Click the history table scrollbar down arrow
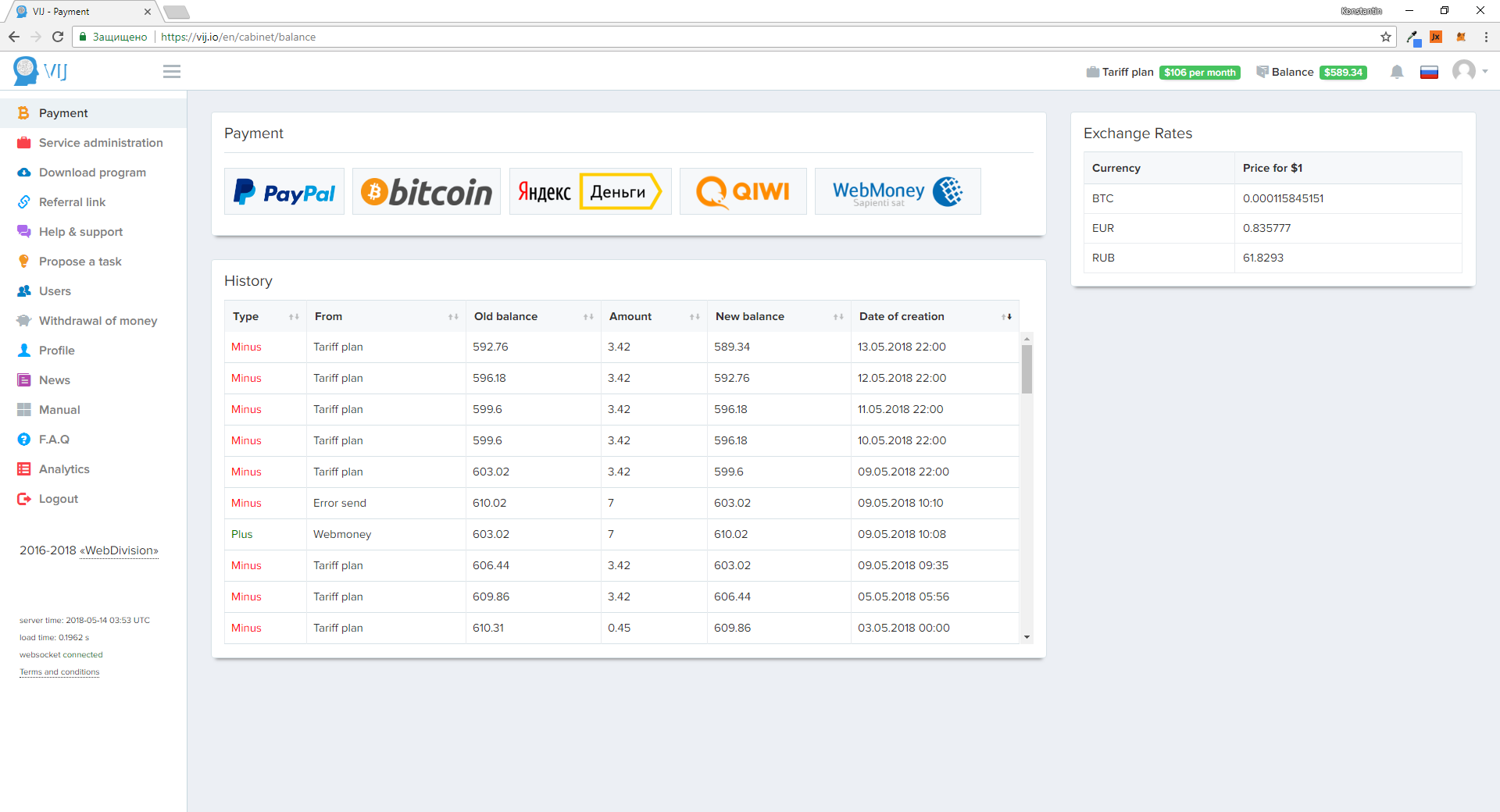This screenshot has width=1500, height=812. coord(1027,637)
